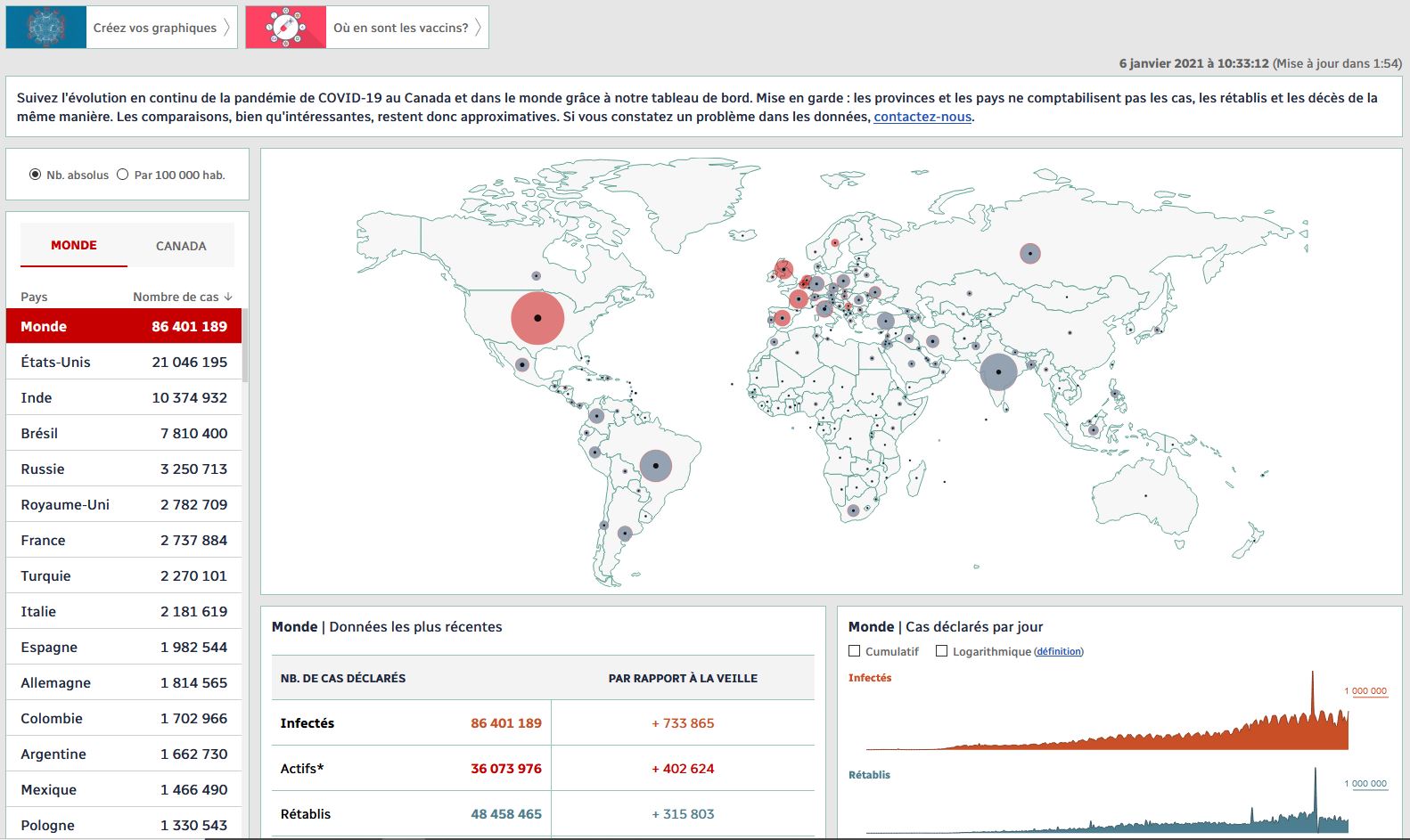Click the Sweden bubble on the map
Screen dimensions: 1410x840
(x=835, y=242)
